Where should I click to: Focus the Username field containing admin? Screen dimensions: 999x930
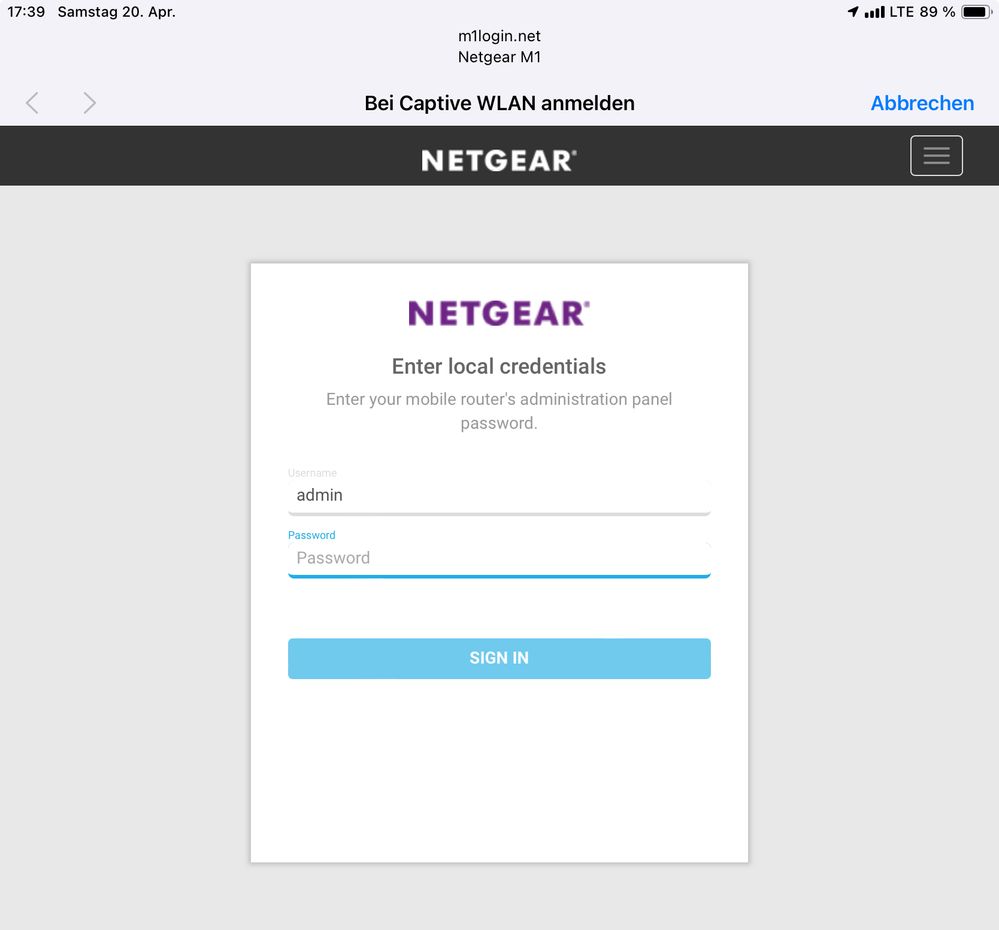point(499,496)
